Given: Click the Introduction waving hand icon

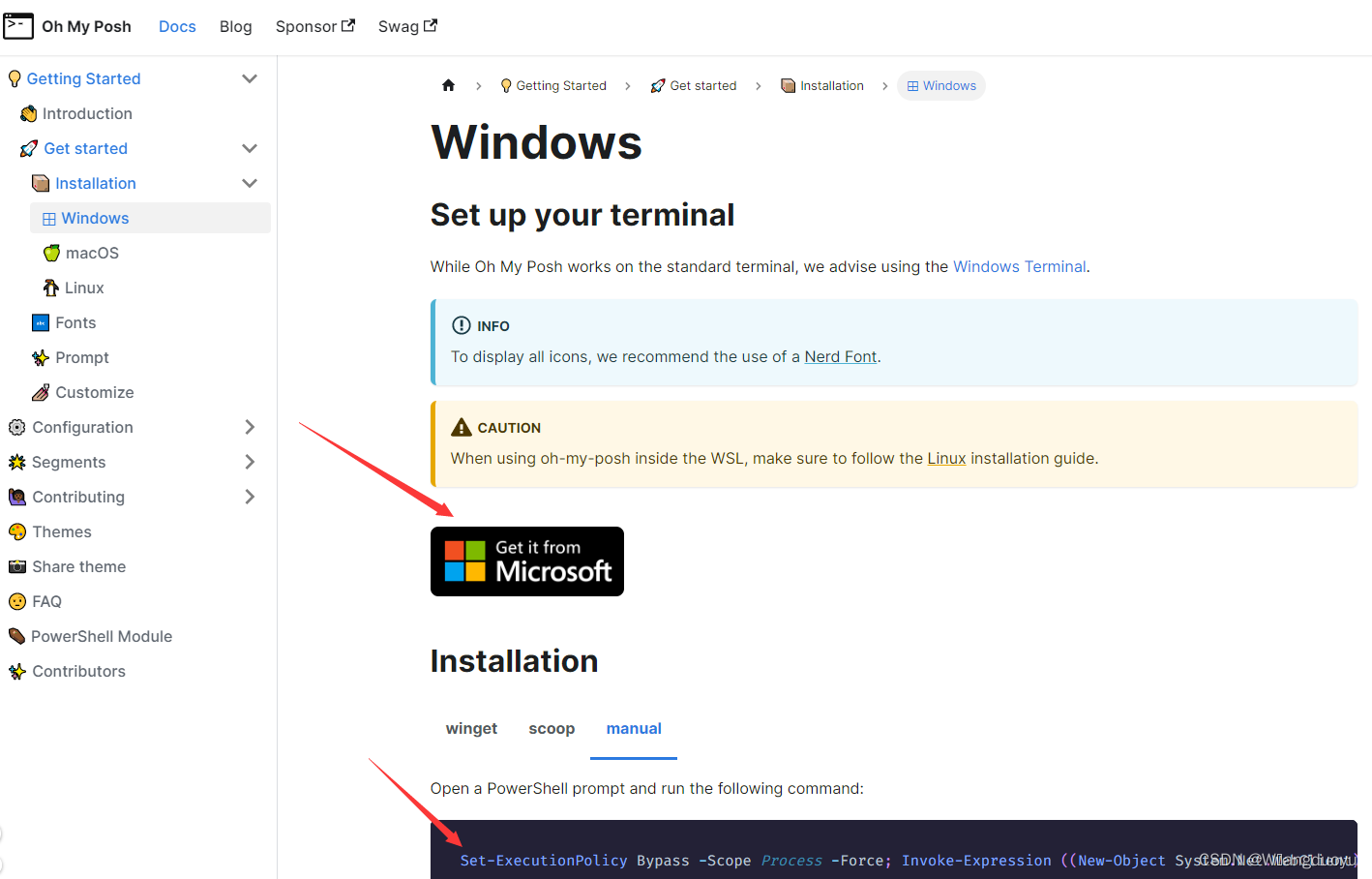Looking at the screenshot, I should pos(29,113).
